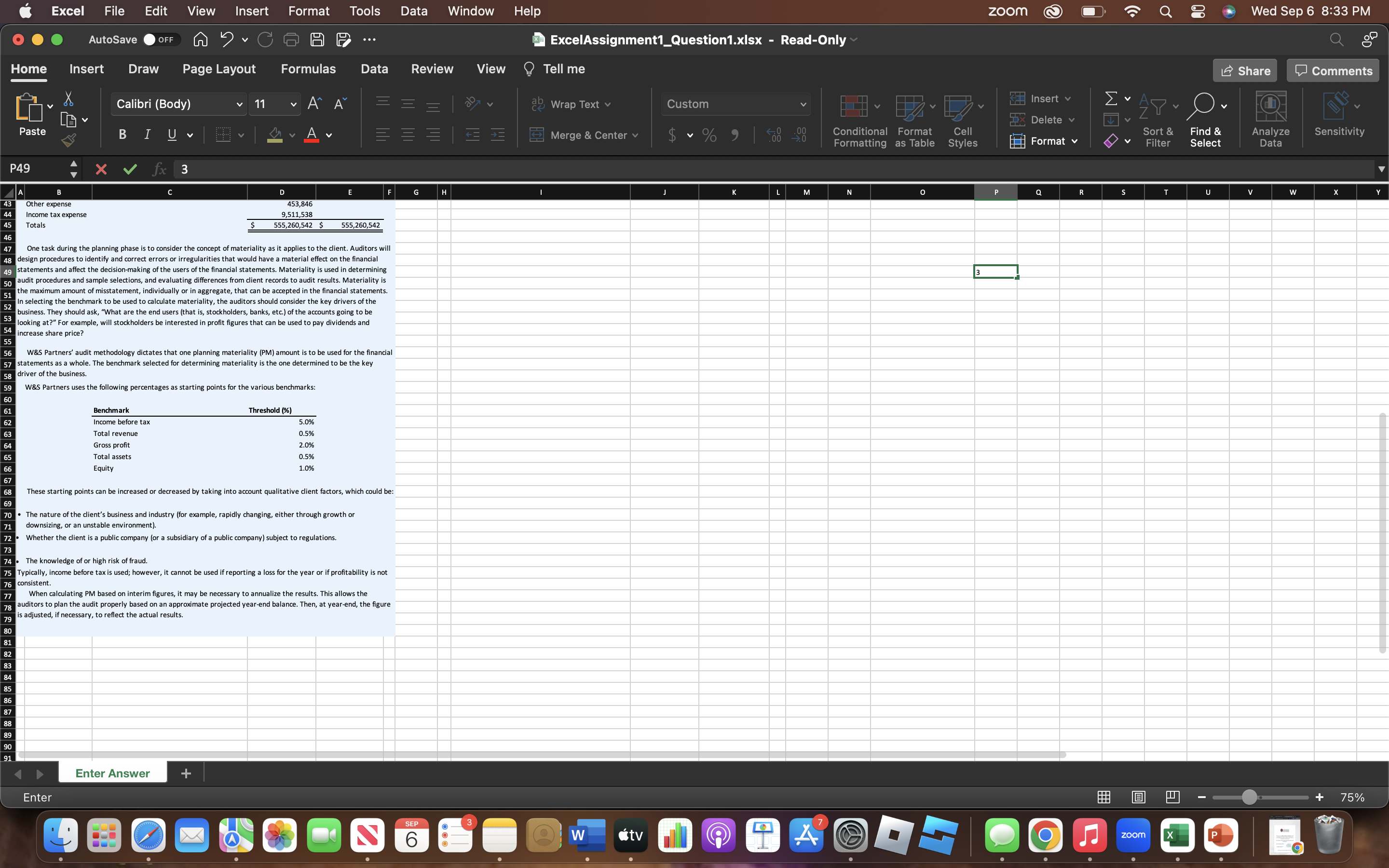
Task: Click the Cut scissors icon
Action: (x=68, y=99)
